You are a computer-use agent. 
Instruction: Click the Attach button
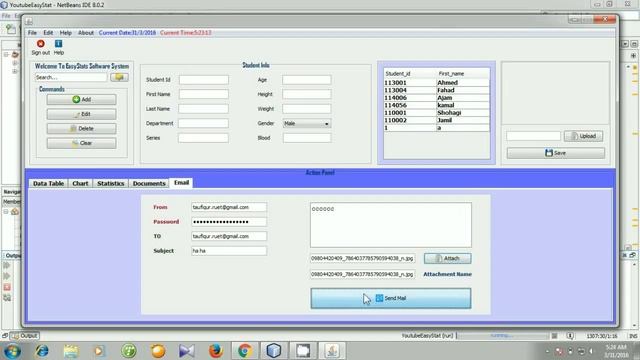[447, 258]
